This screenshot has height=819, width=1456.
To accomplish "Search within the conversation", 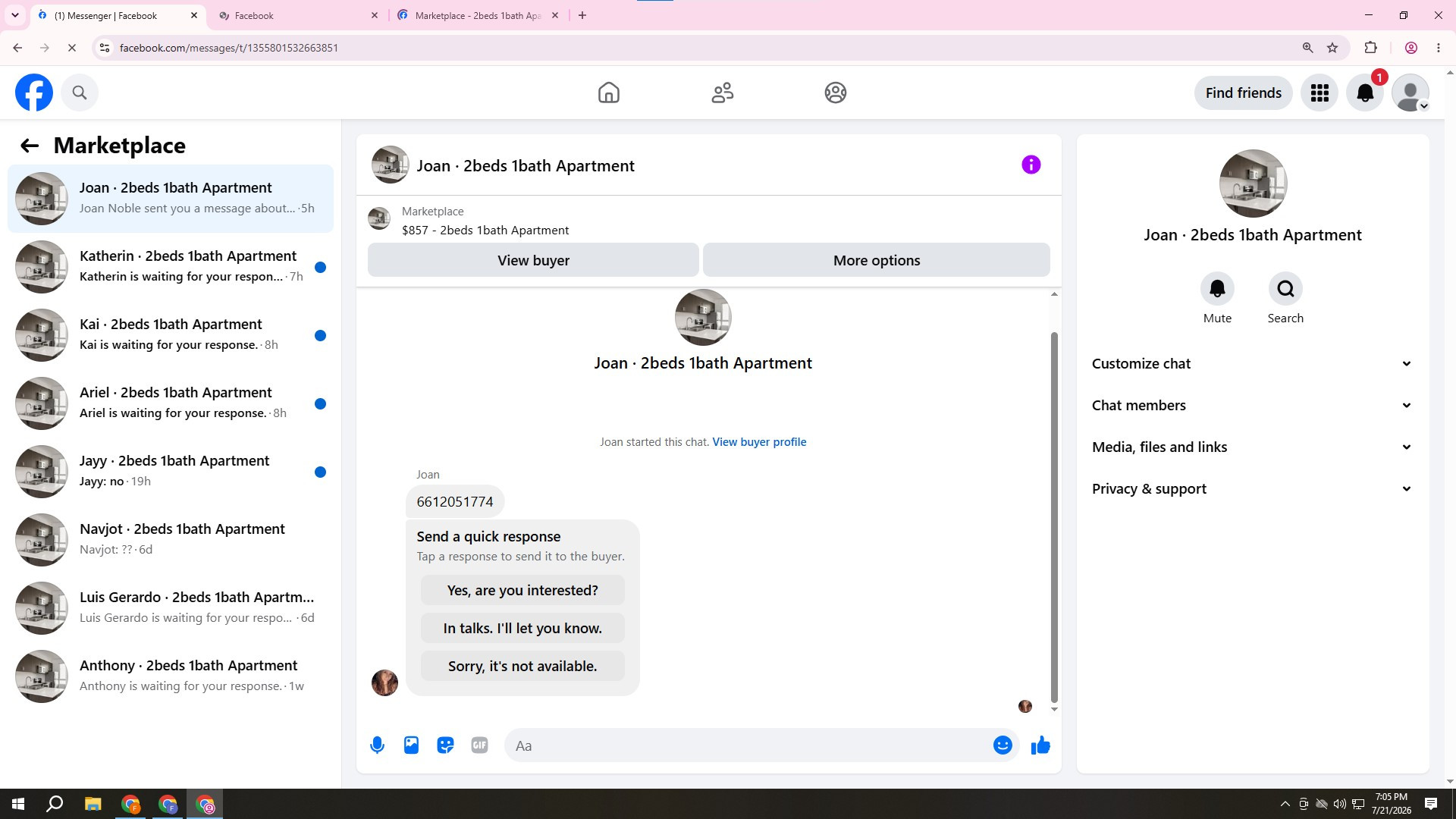I will click(1285, 298).
